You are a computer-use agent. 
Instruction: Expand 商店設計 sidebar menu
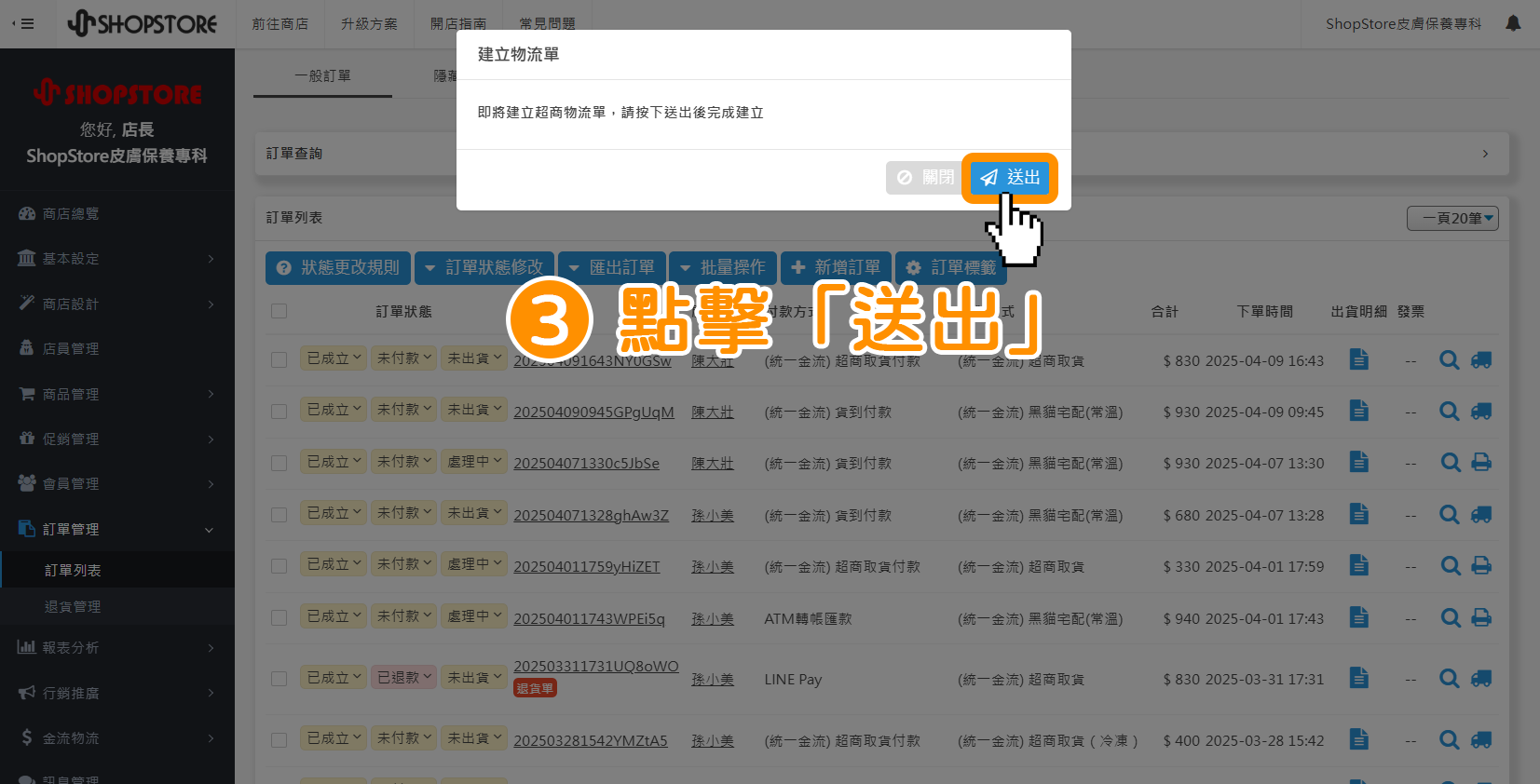click(117, 304)
